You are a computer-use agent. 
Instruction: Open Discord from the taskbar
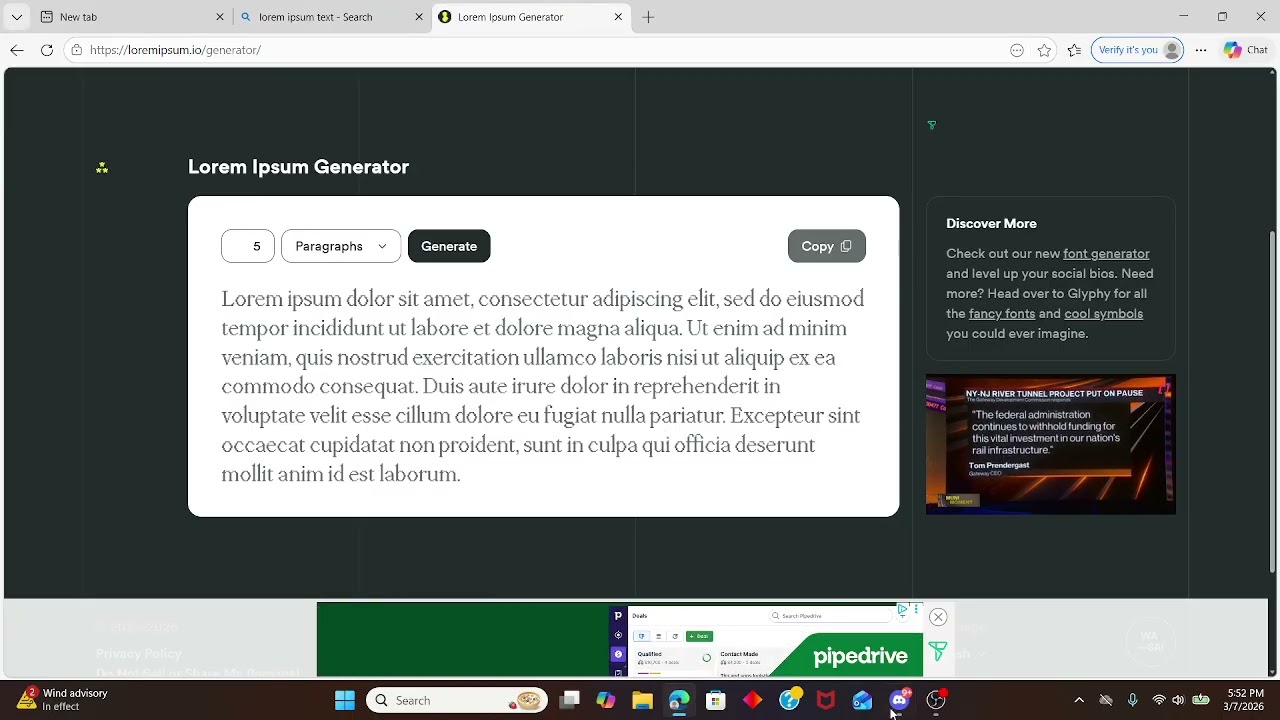pyautogui.click(x=899, y=701)
